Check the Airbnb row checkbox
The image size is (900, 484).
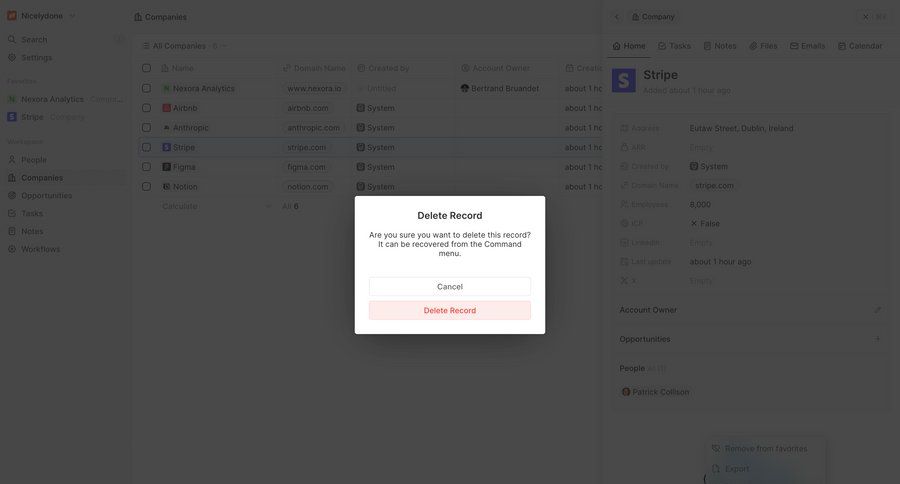(x=146, y=108)
